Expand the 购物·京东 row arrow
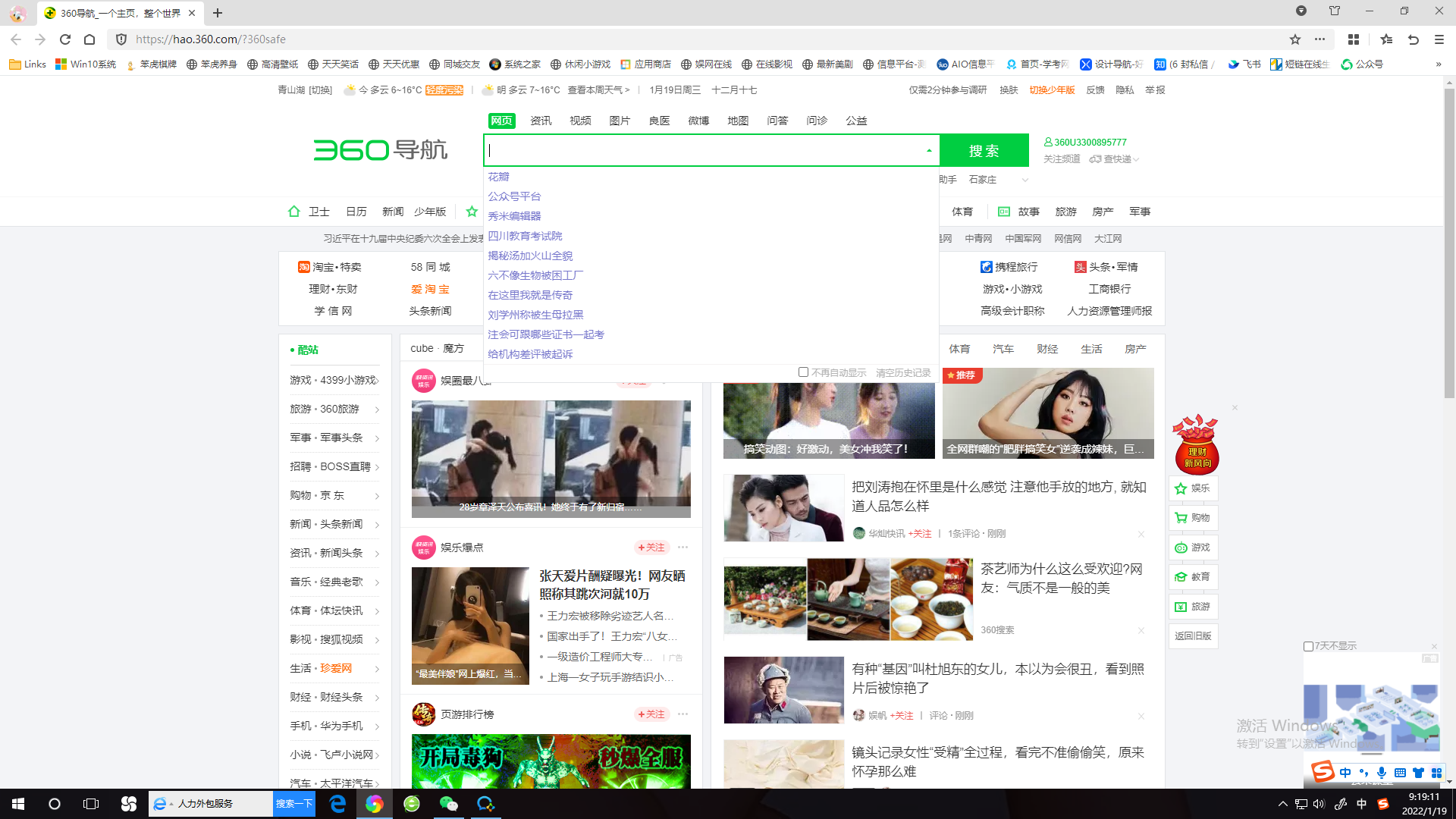Viewport: 1456px width, 819px height. click(x=378, y=496)
